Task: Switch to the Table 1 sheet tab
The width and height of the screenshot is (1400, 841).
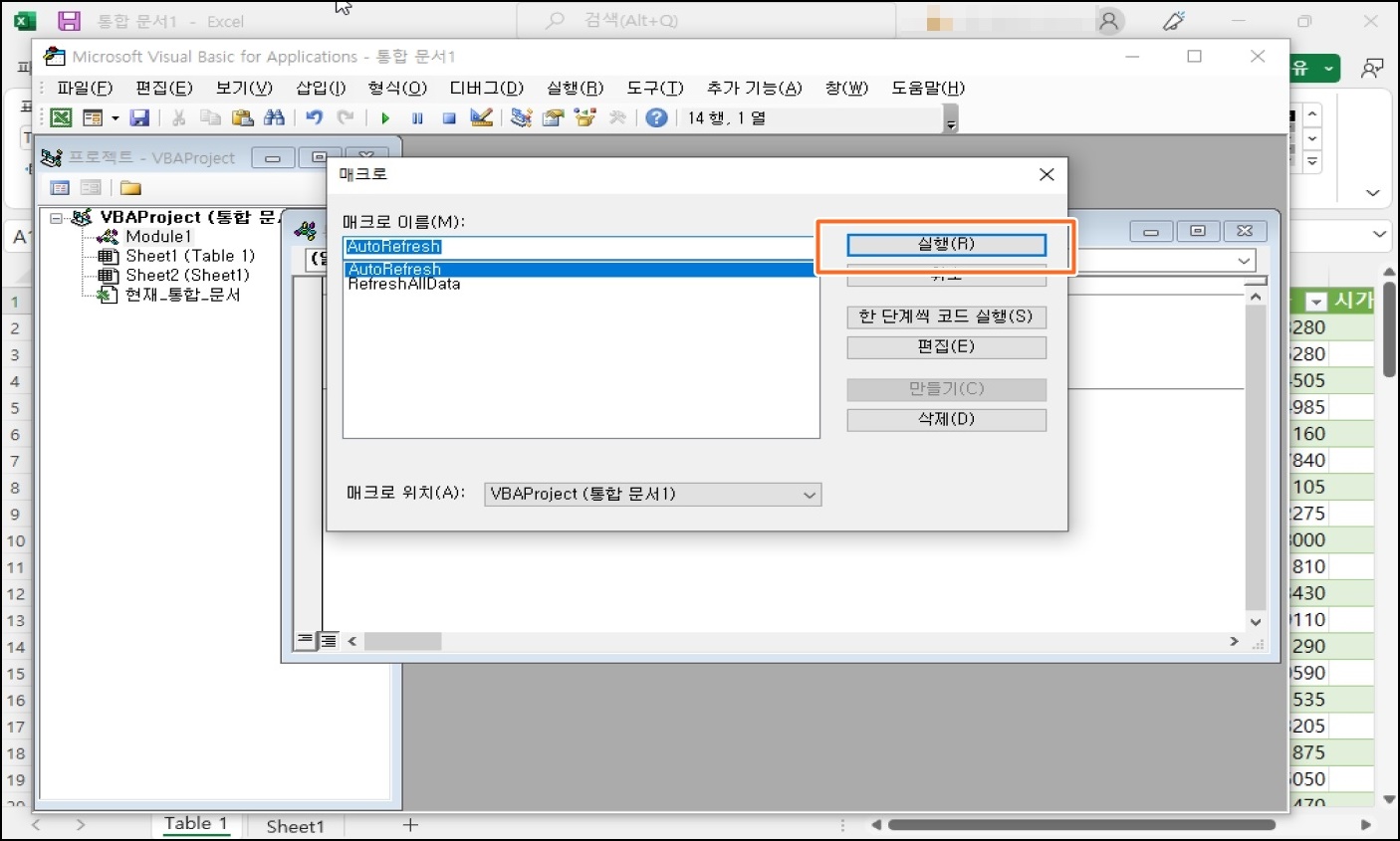Action: (x=195, y=824)
